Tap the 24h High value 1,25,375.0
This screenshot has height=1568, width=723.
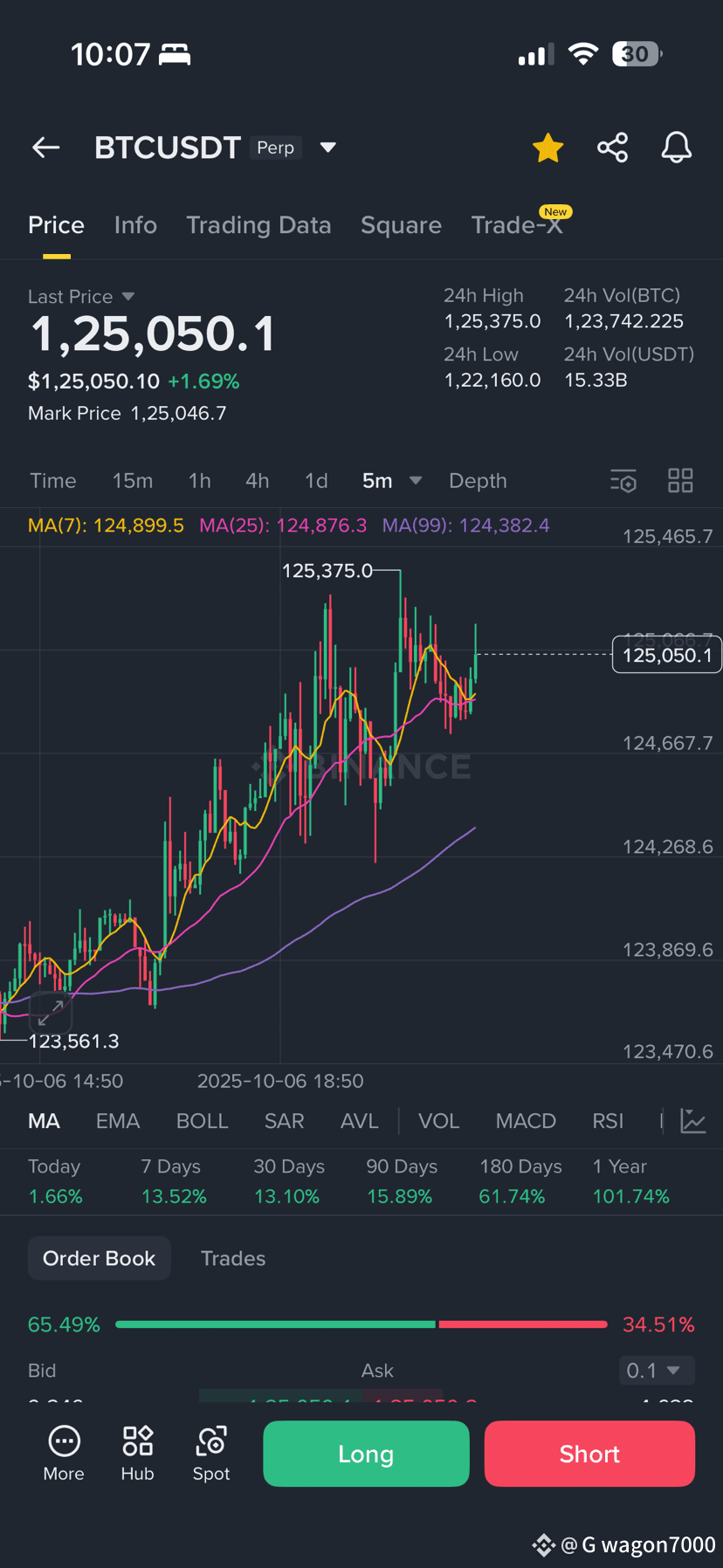(492, 321)
